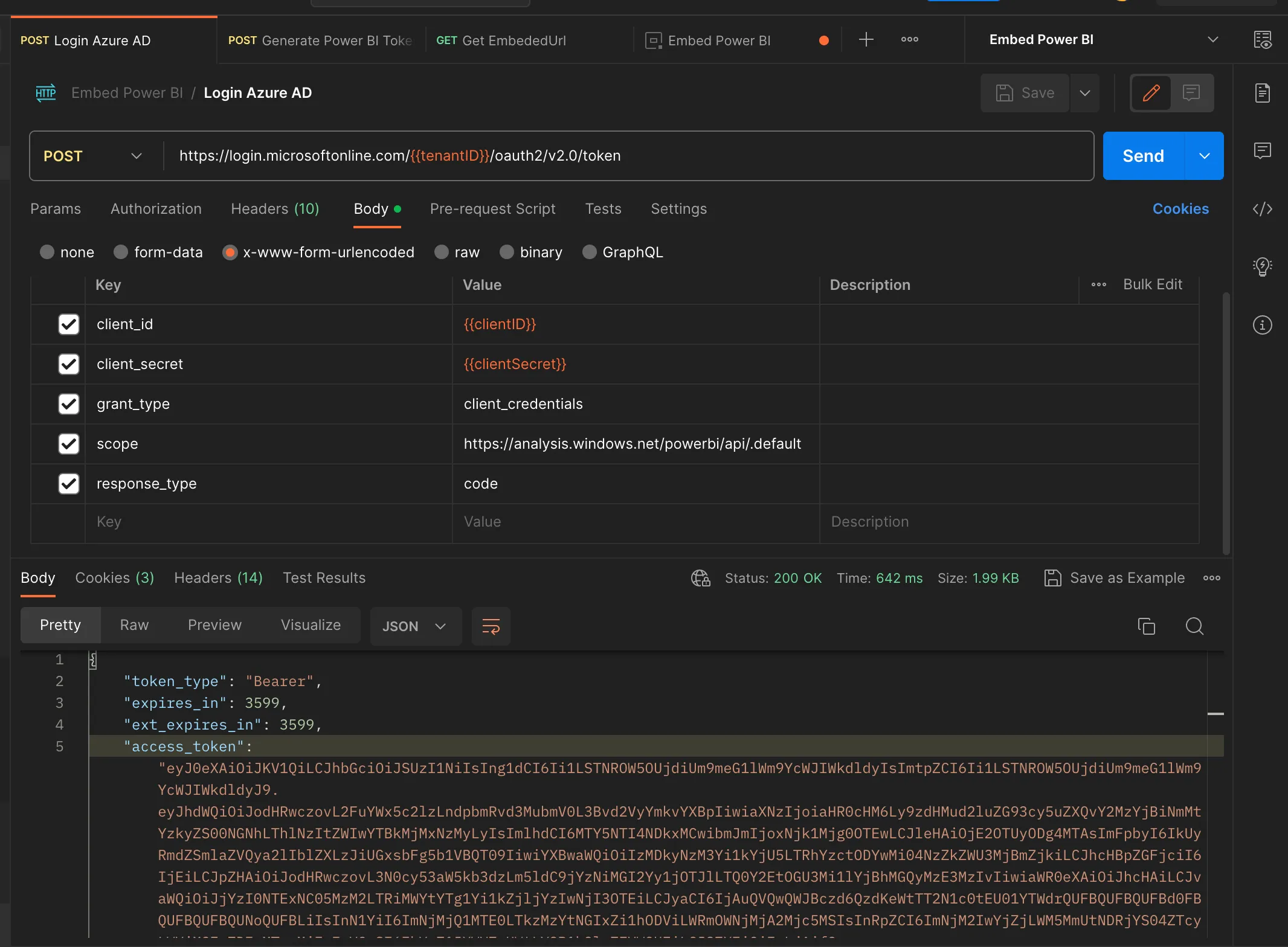Click the copy response body icon
The image size is (1288, 947).
[x=1147, y=625]
